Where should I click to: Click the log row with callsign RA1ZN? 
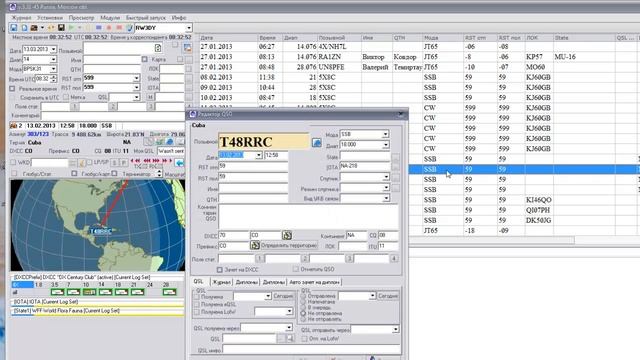419,57
